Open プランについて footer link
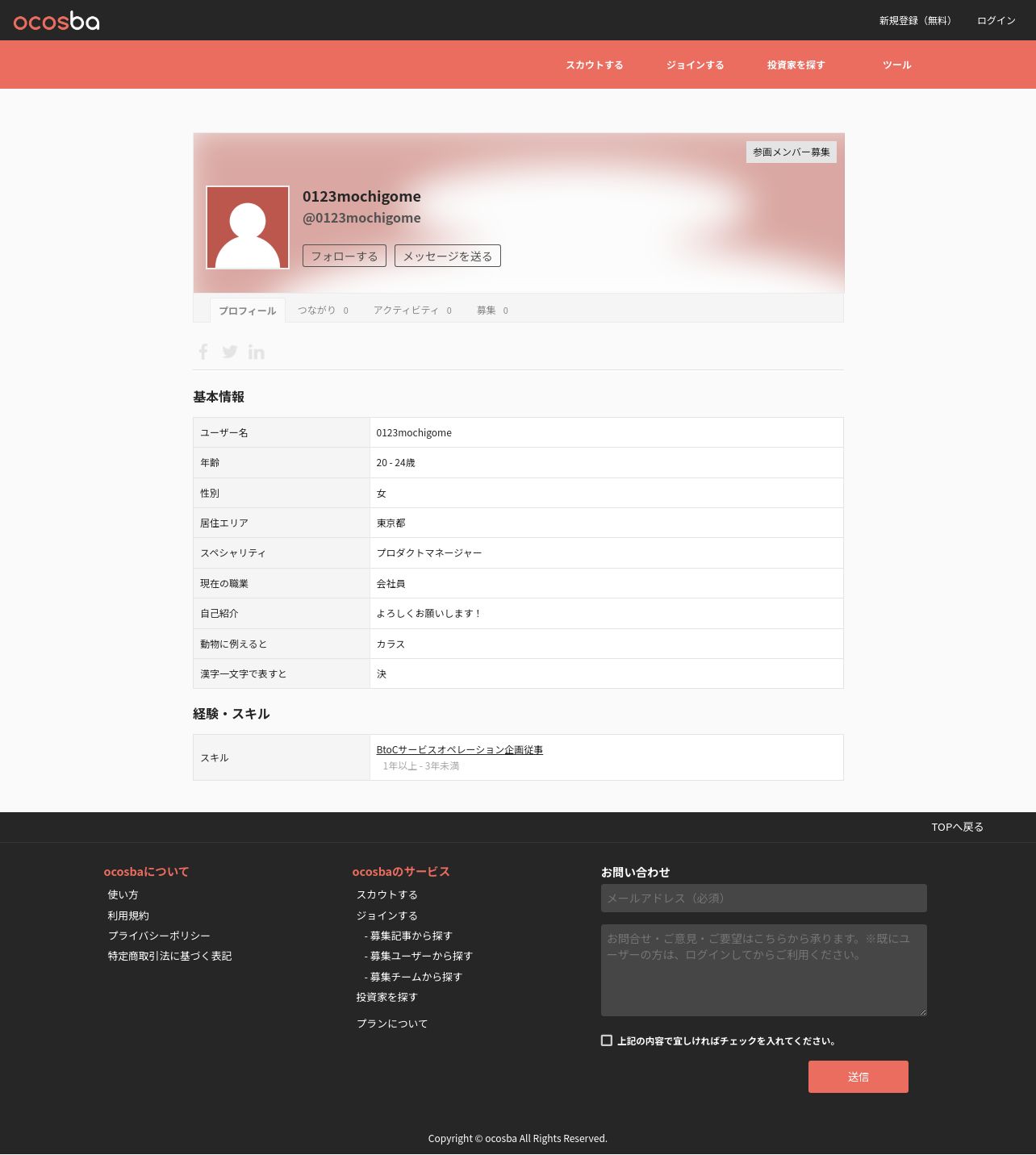This screenshot has width=1036, height=1155. pyautogui.click(x=392, y=1024)
